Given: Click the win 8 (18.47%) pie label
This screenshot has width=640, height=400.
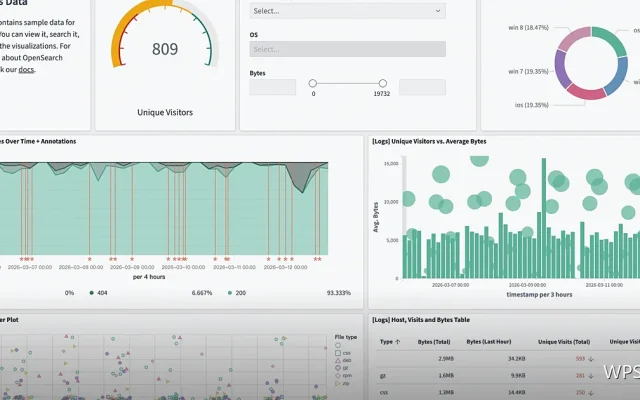Looking at the screenshot, I should (528, 28).
